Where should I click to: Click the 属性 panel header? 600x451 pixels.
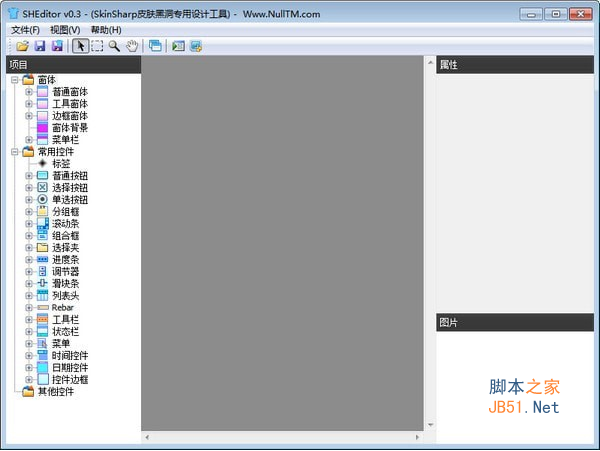coord(515,65)
